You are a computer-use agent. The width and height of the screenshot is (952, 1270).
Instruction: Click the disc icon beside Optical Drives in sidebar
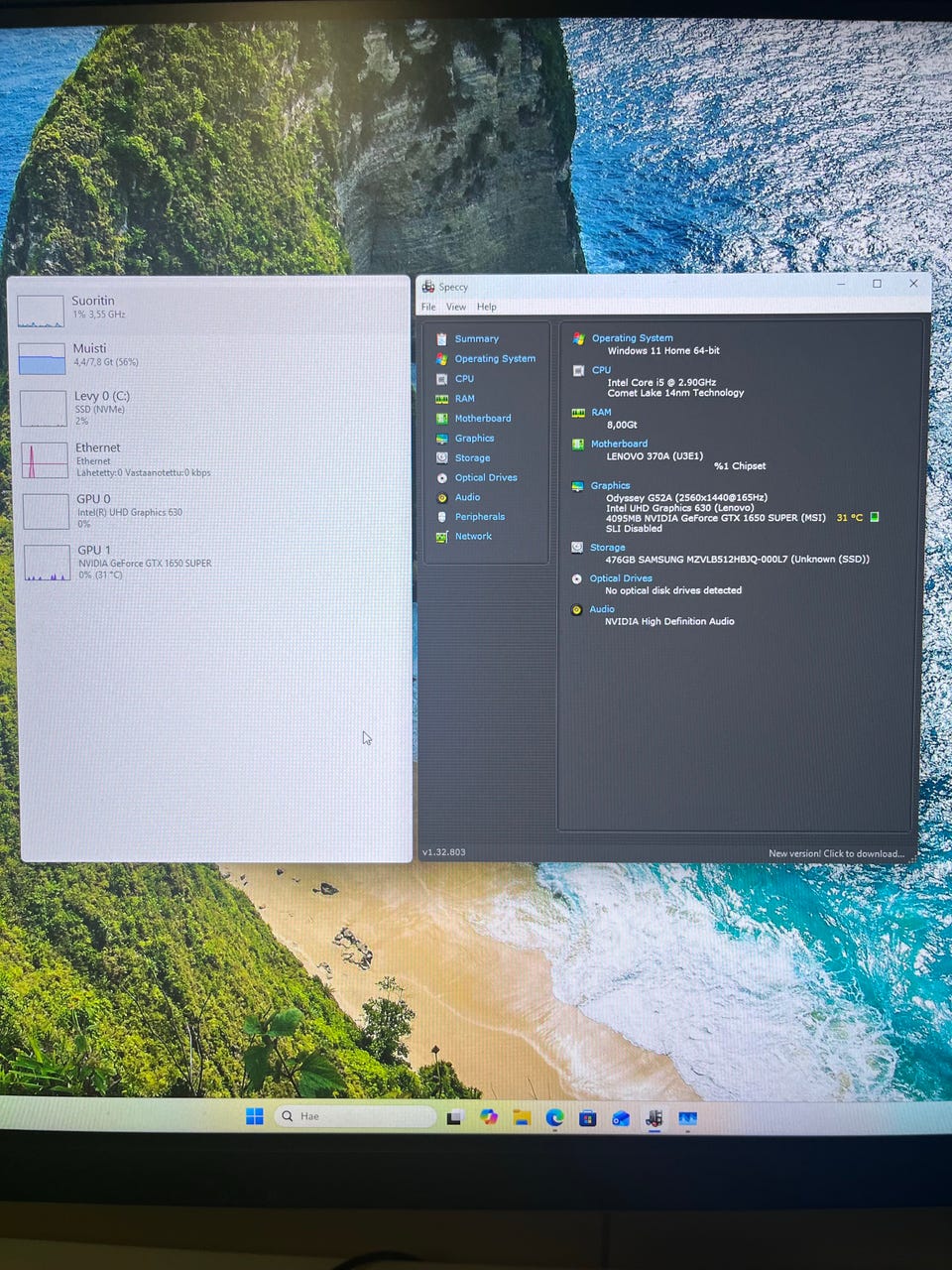click(x=442, y=477)
